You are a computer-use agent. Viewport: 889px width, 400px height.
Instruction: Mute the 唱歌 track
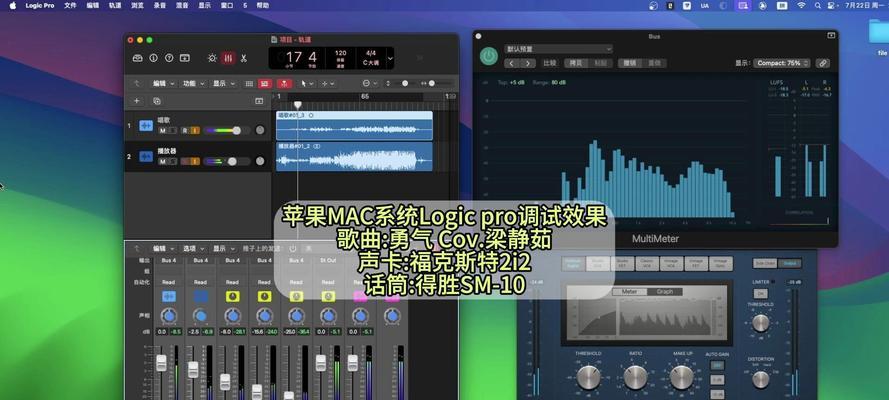(x=163, y=131)
